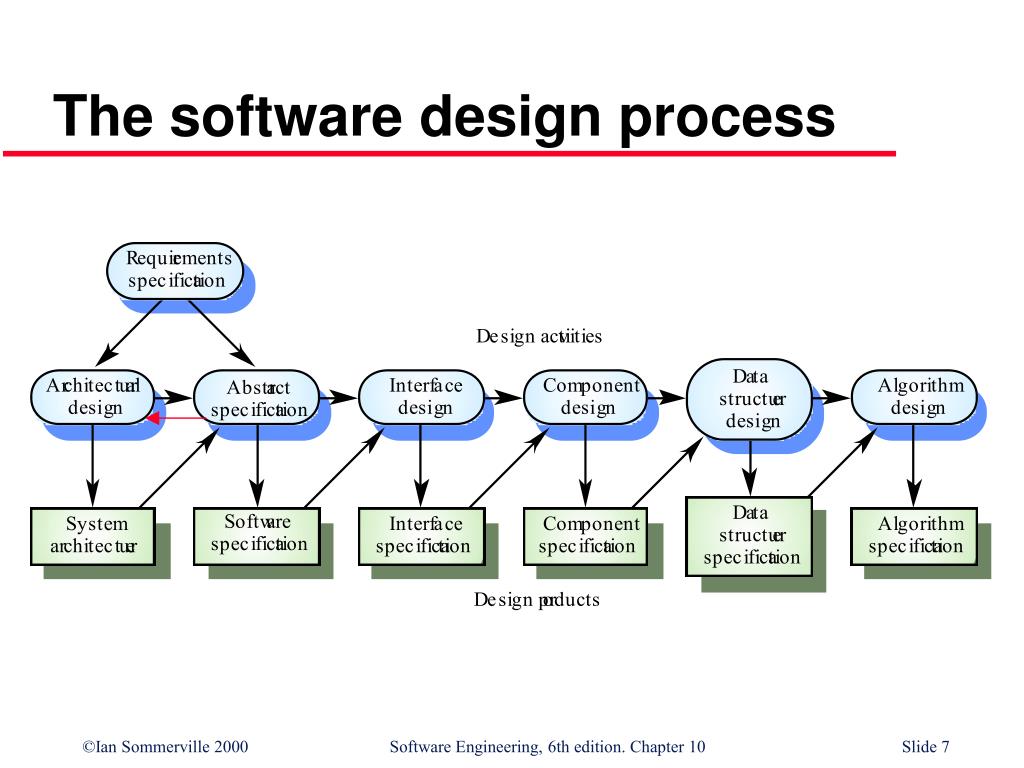Select the Component specification product box
Screen dimensions: 1024x768
tap(586, 536)
